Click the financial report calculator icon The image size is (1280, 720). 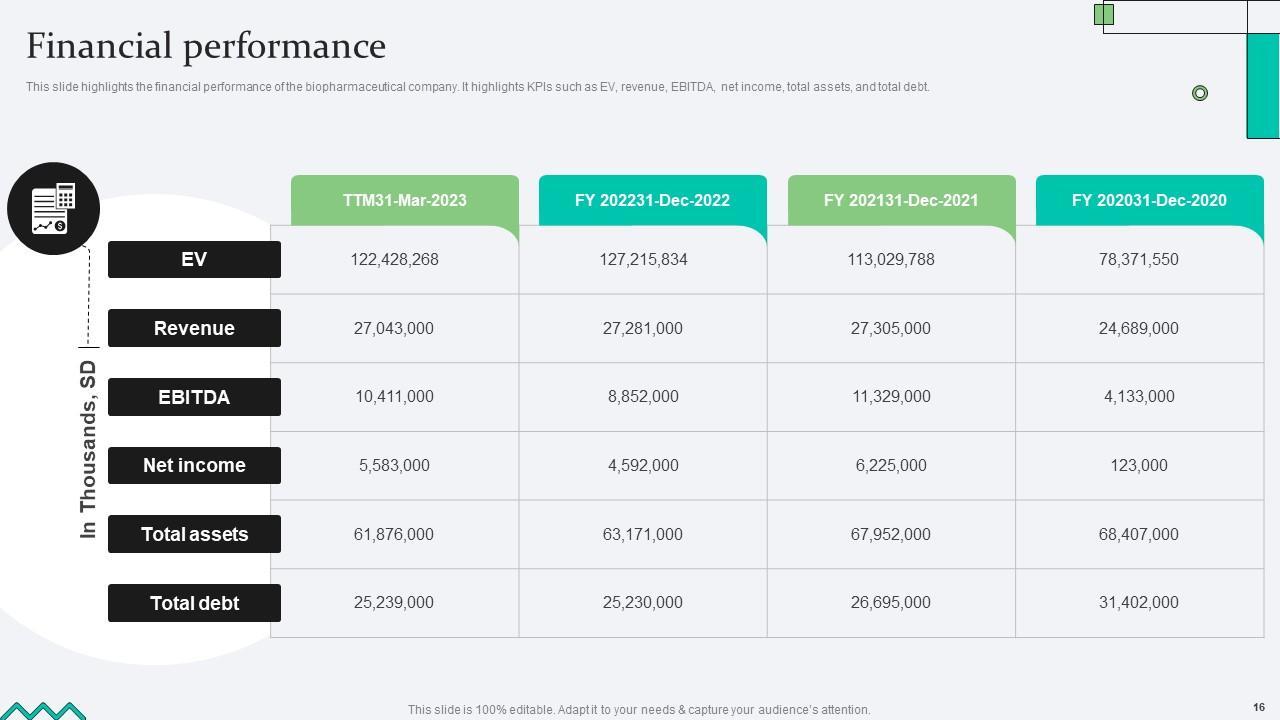tap(53, 209)
